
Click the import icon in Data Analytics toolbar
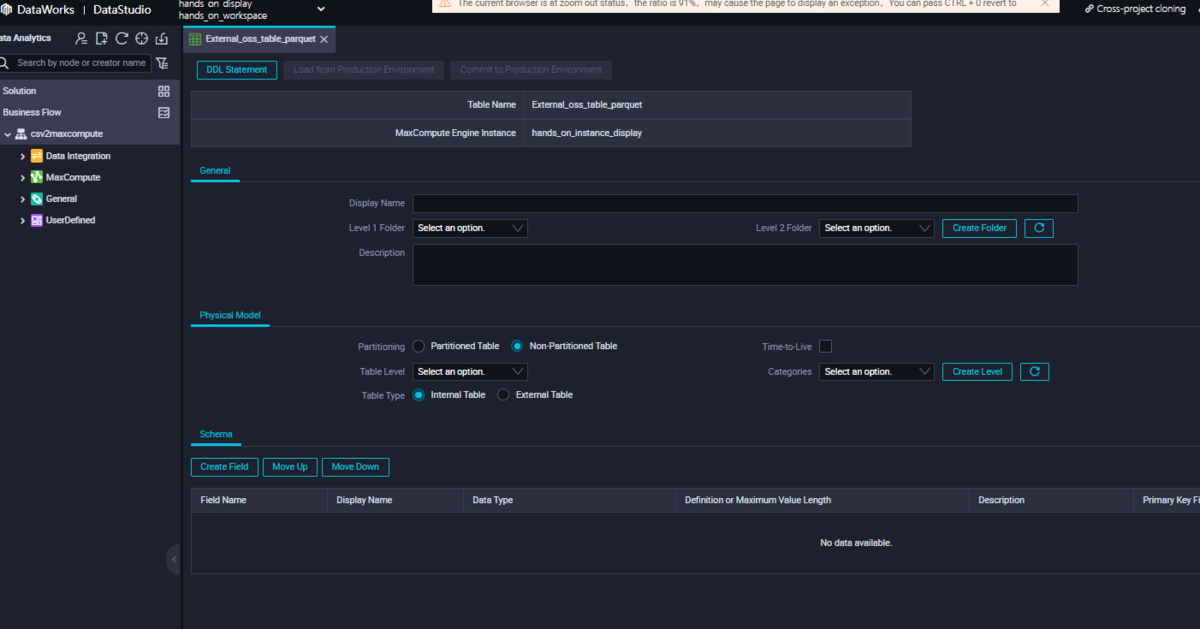pos(162,39)
